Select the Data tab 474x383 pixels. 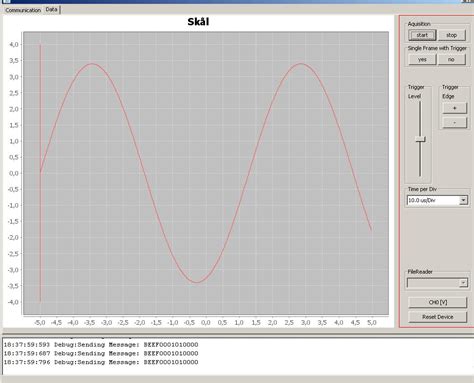[51, 10]
